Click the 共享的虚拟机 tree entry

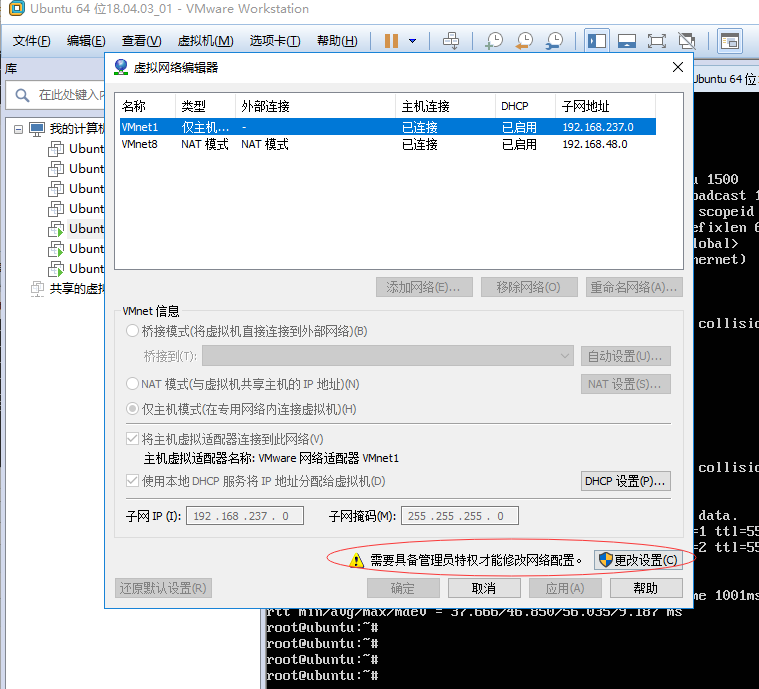(68, 289)
